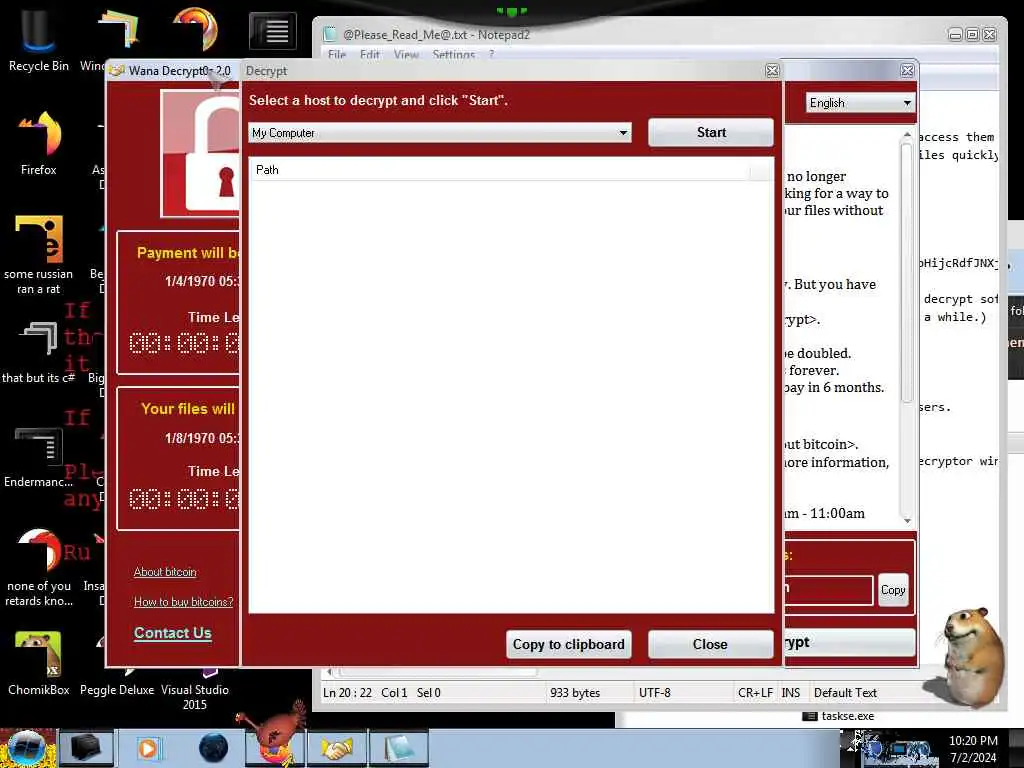Screen dimensions: 1024x768
Task: Open the Edit menu in Notepad2
Action: [x=370, y=55]
